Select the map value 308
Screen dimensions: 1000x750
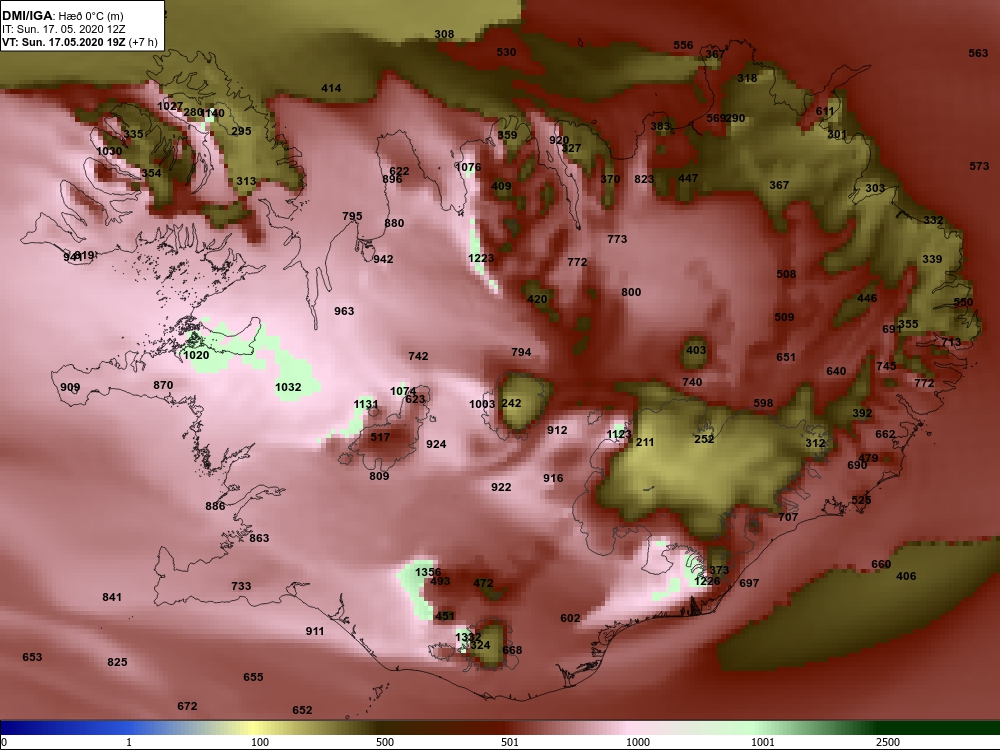pyautogui.click(x=444, y=34)
